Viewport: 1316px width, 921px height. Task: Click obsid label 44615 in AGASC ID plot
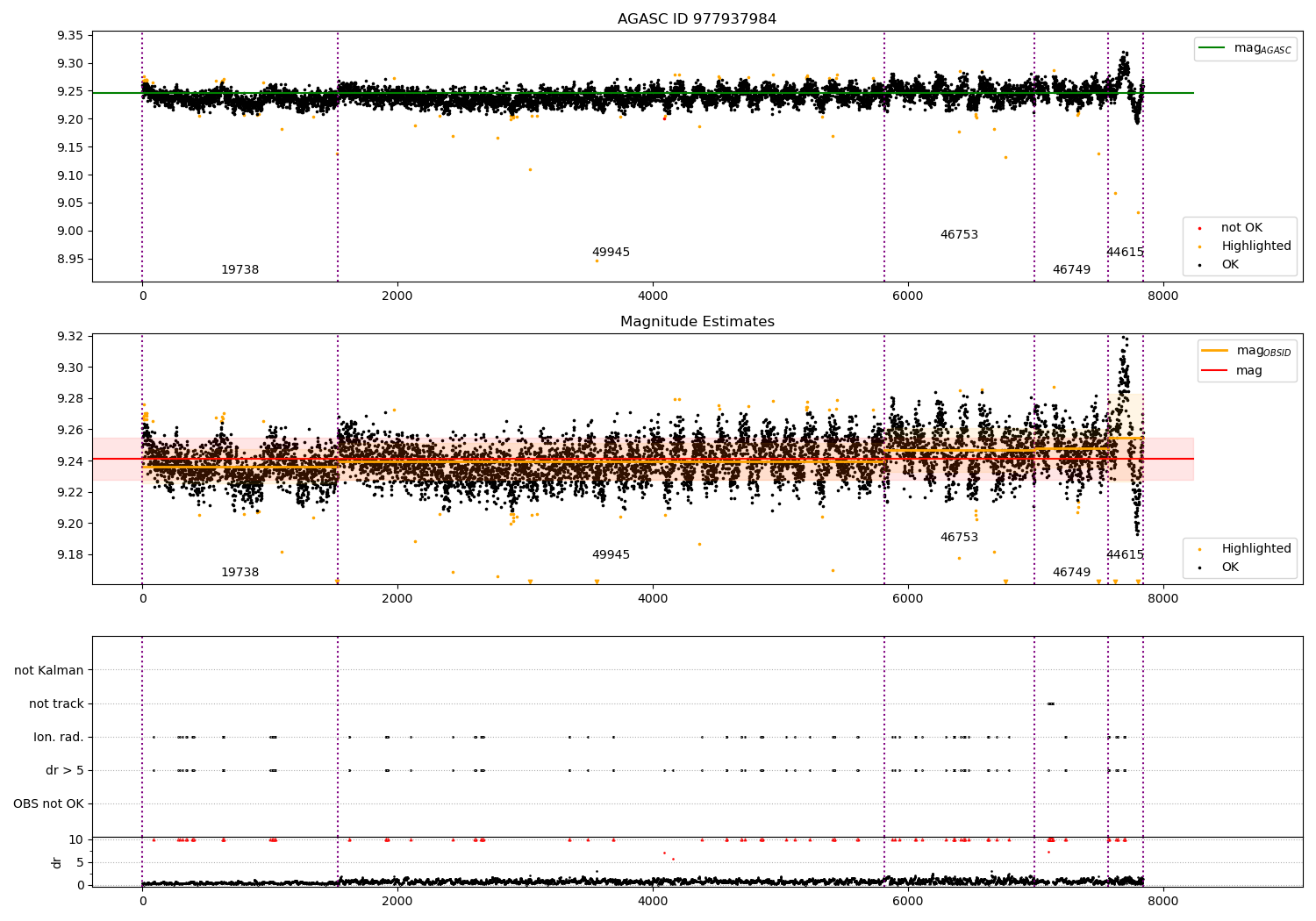1125,253
